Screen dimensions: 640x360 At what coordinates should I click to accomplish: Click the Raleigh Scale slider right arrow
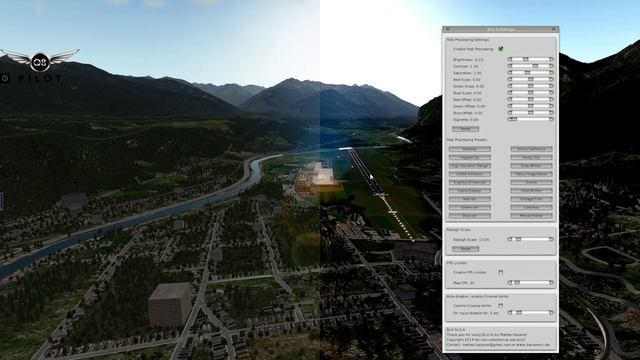(551, 239)
